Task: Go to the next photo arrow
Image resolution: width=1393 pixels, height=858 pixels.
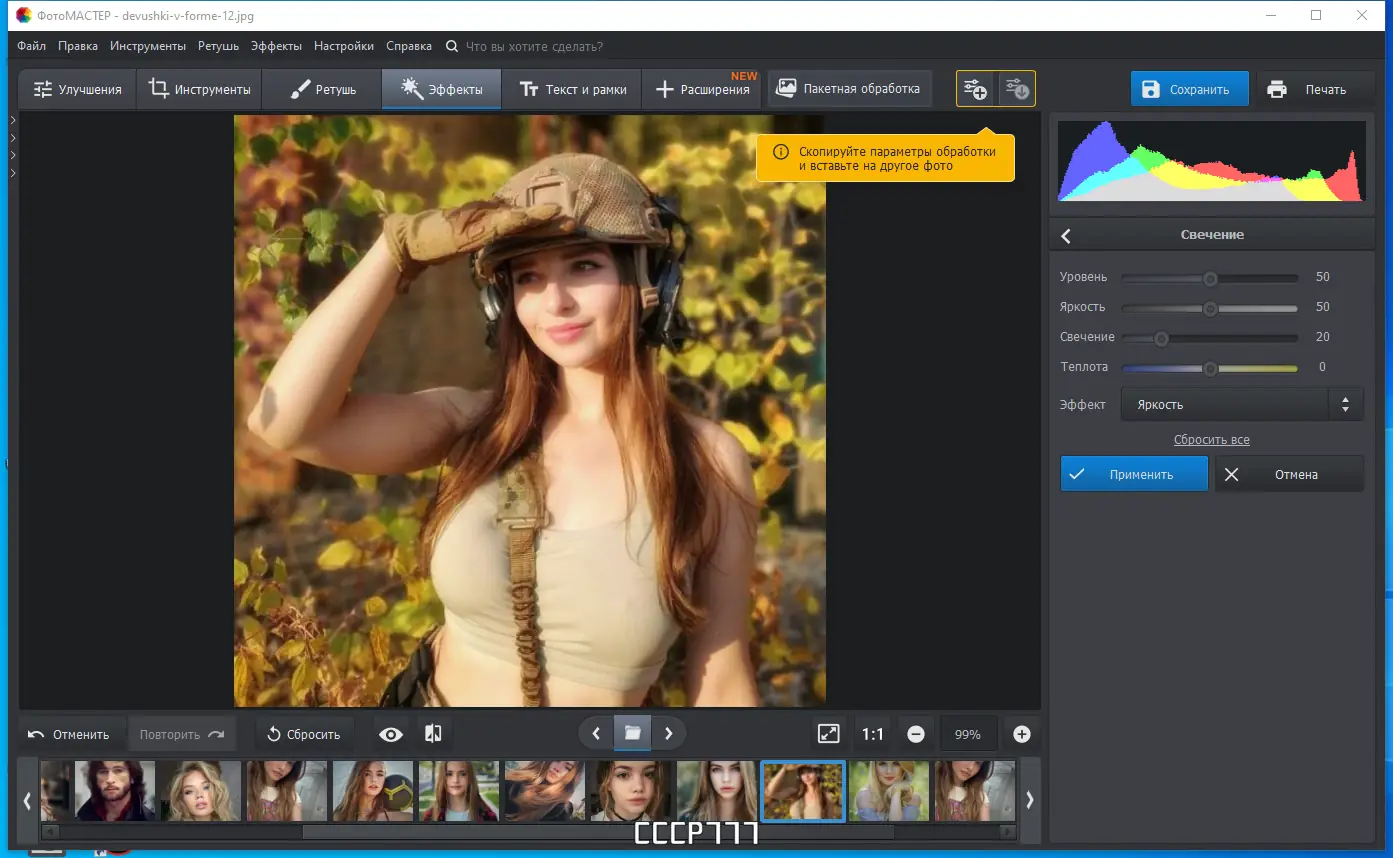Action: click(669, 733)
